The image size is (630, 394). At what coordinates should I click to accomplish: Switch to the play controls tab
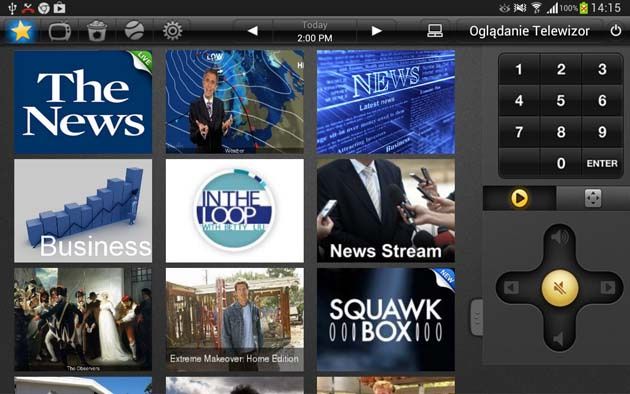point(519,198)
